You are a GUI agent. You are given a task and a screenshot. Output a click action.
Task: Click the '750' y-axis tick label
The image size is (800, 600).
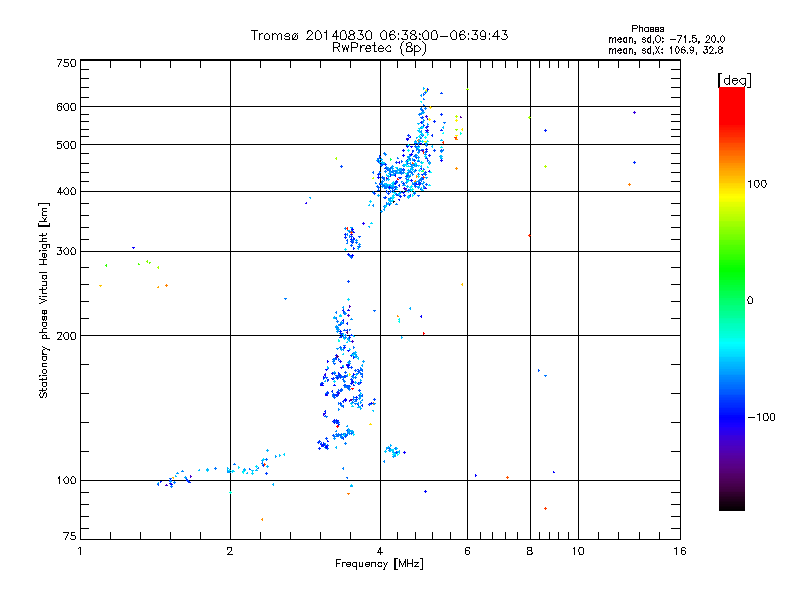[66, 63]
